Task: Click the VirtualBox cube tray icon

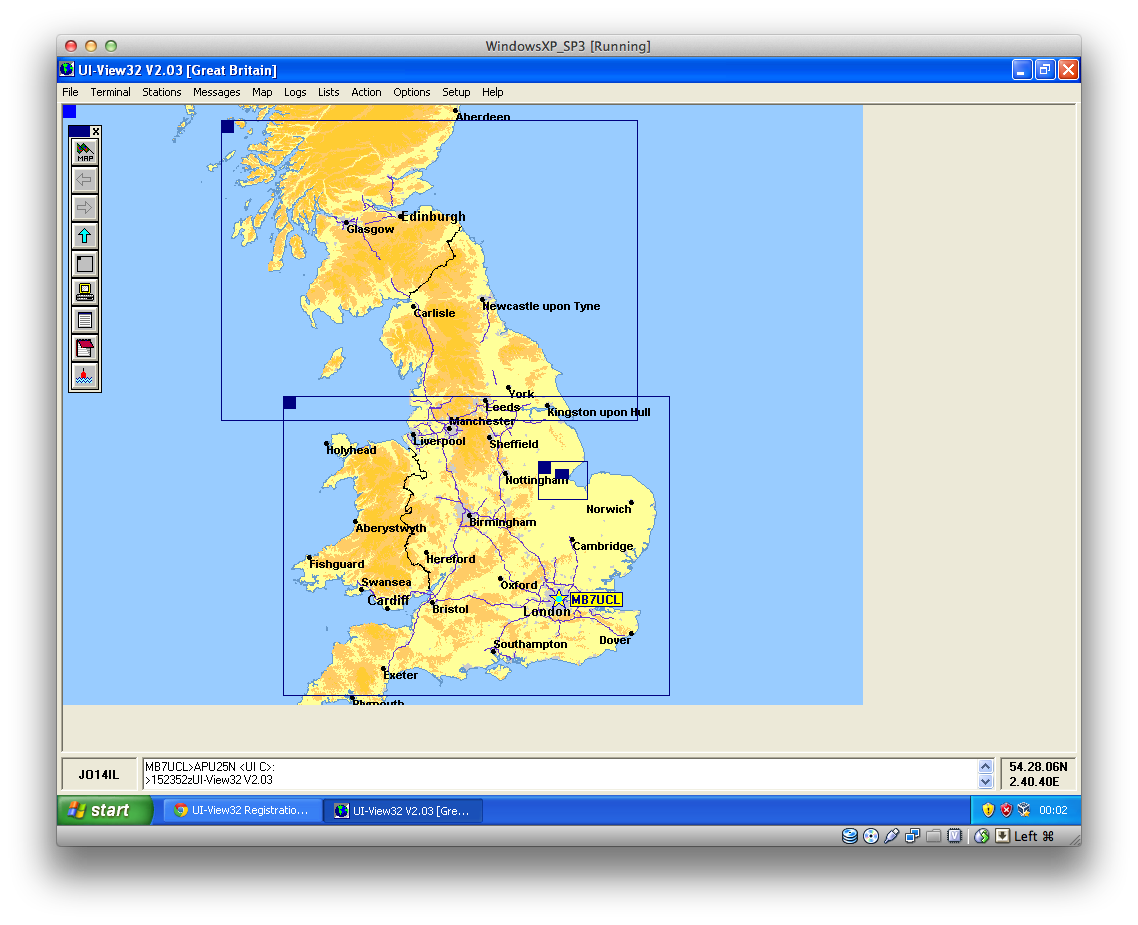Action: point(1023,810)
